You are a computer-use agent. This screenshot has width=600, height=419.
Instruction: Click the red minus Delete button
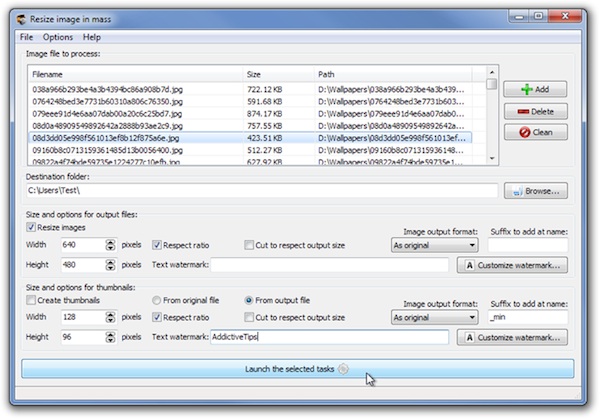(535, 111)
